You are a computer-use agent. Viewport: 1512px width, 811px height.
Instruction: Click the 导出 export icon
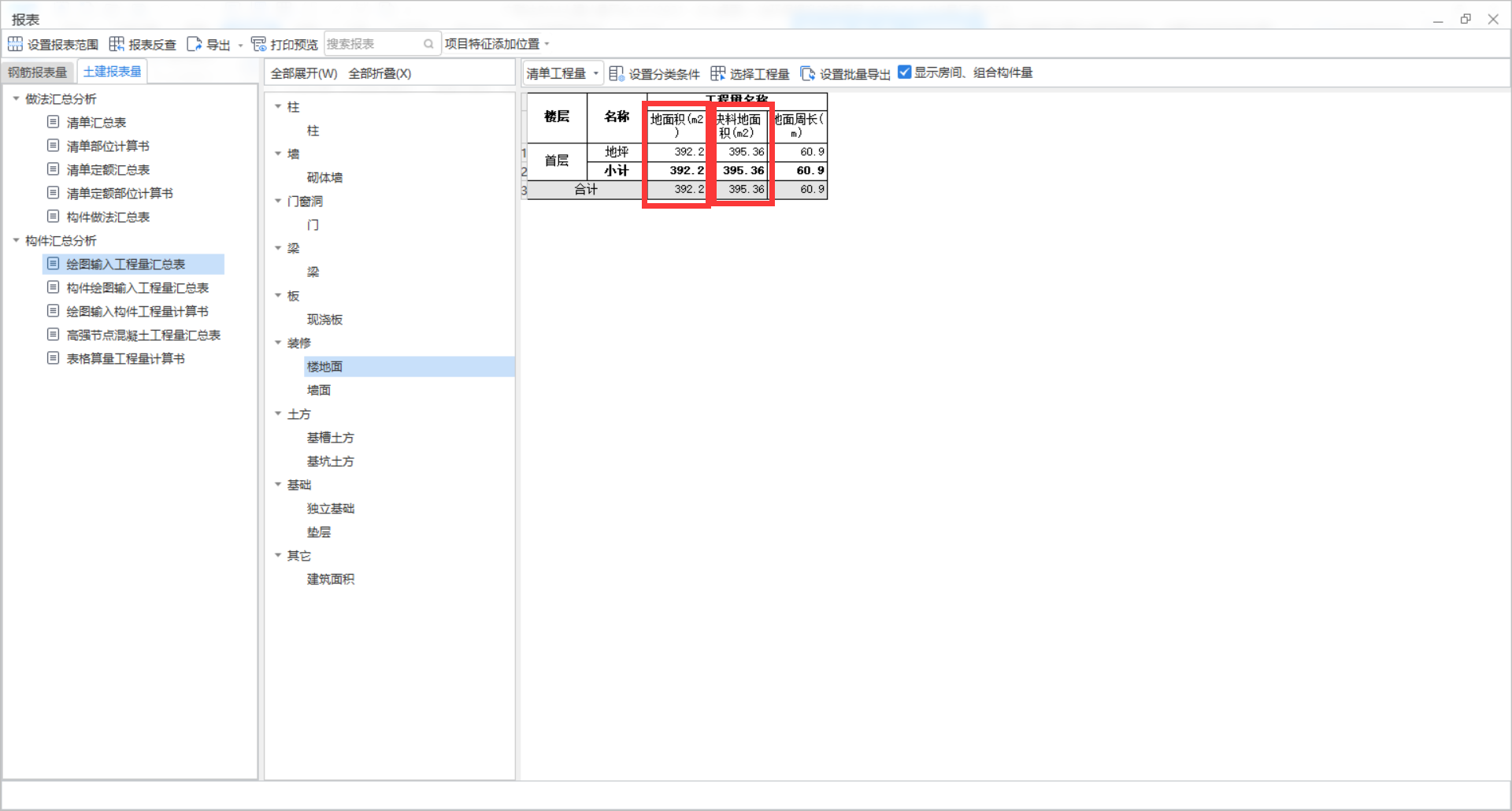194,44
